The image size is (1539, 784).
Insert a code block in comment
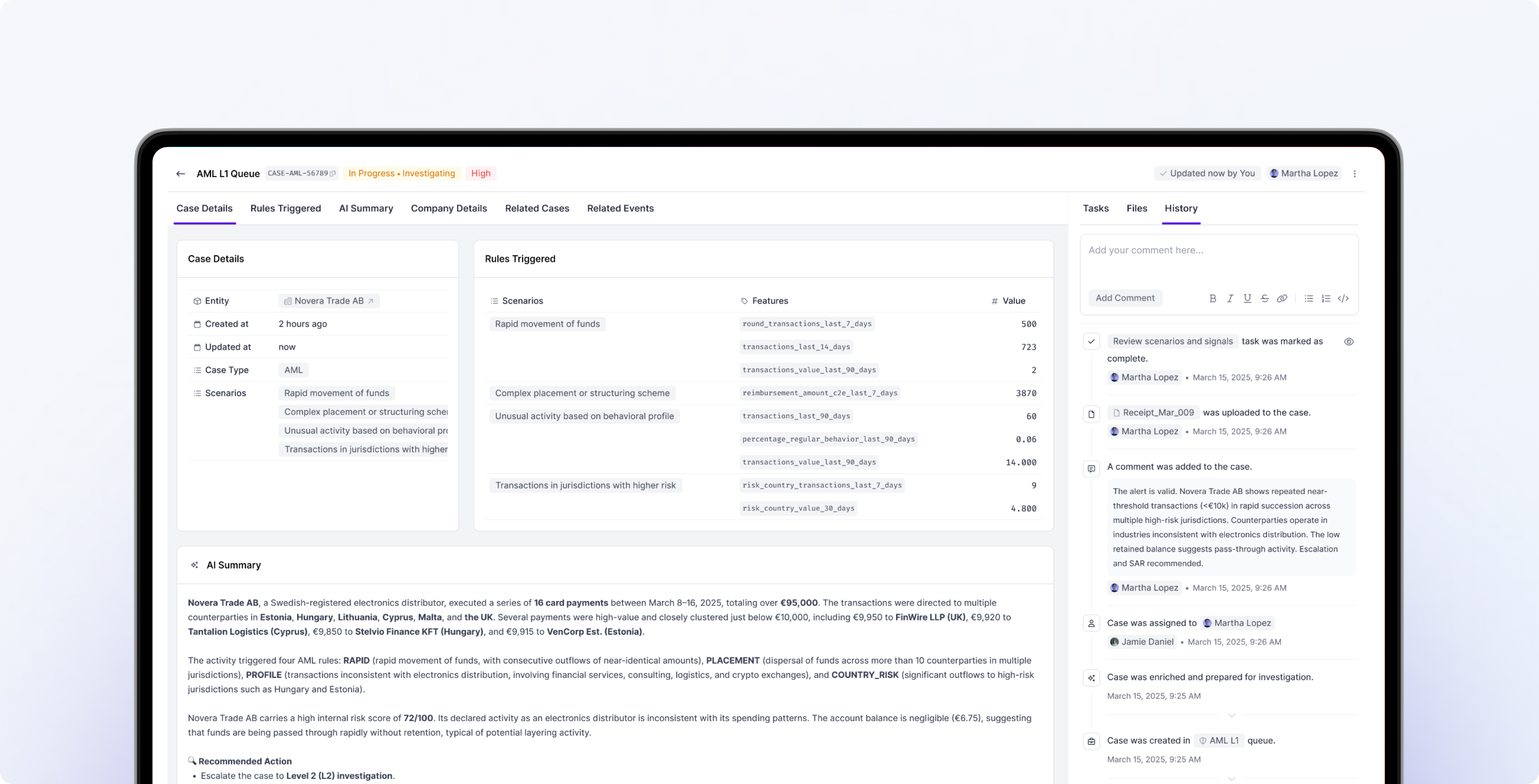point(1343,299)
